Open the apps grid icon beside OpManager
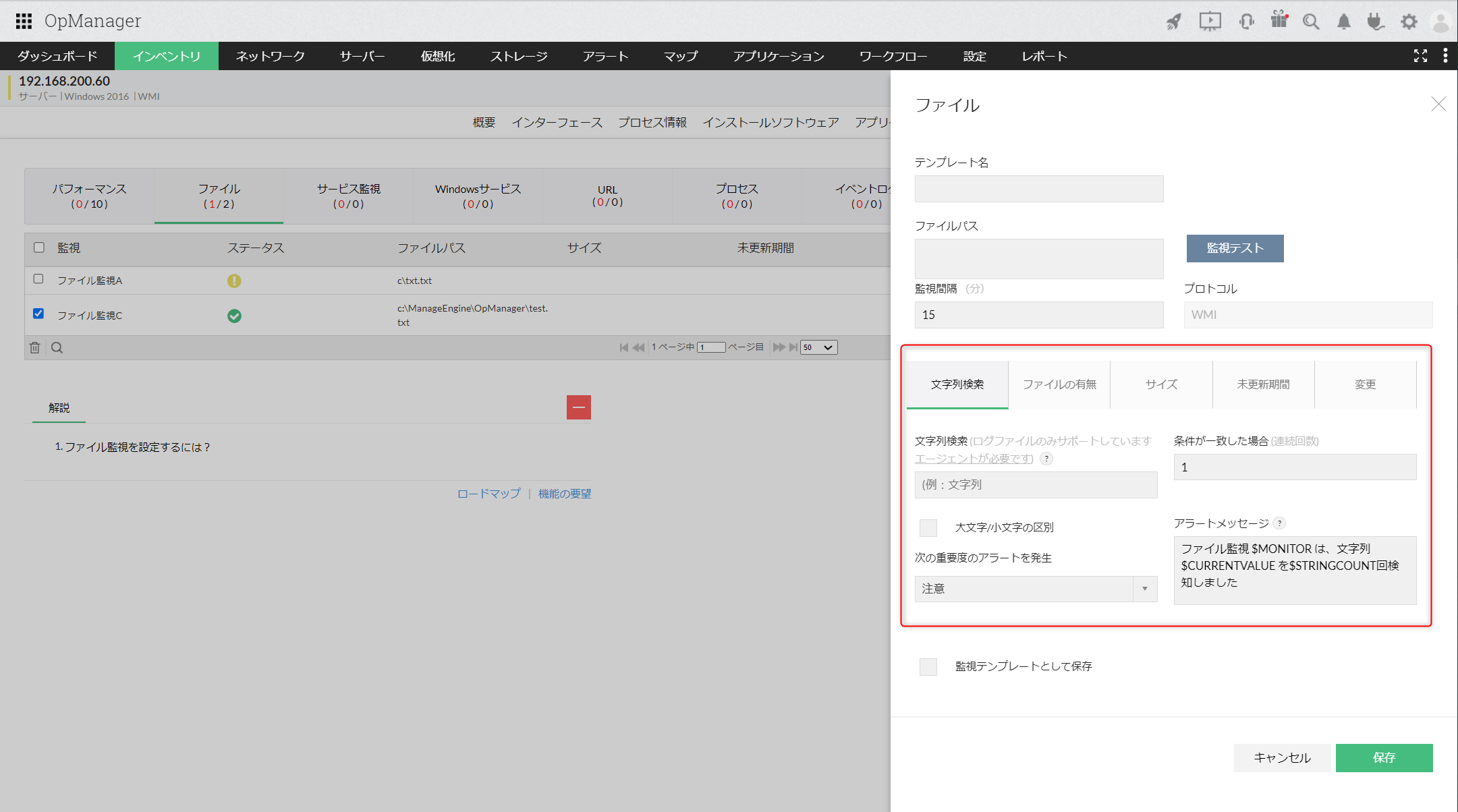This screenshot has height=812, width=1458. tap(24, 21)
